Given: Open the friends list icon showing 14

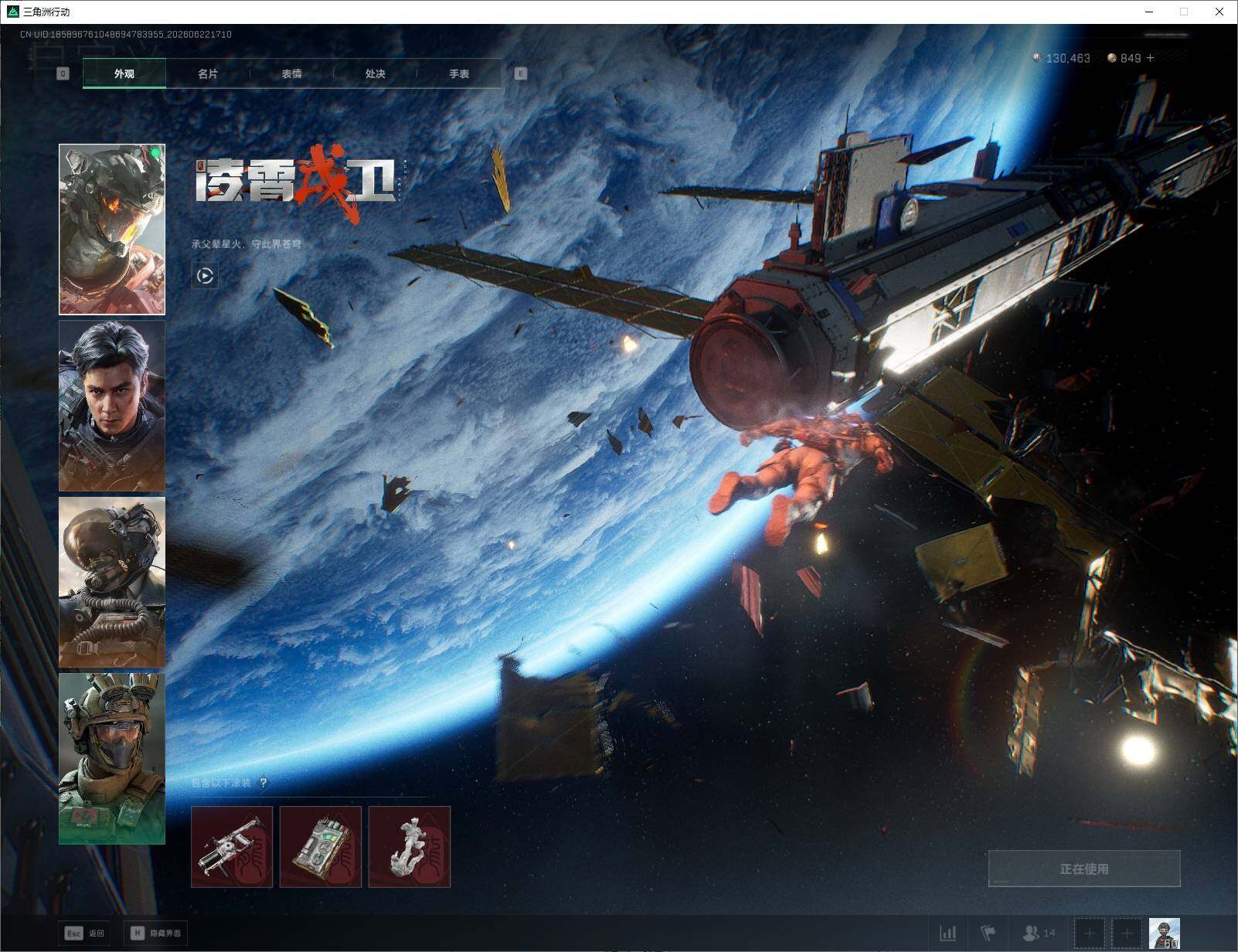Looking at the screenshot, I should coord(1038,933).
